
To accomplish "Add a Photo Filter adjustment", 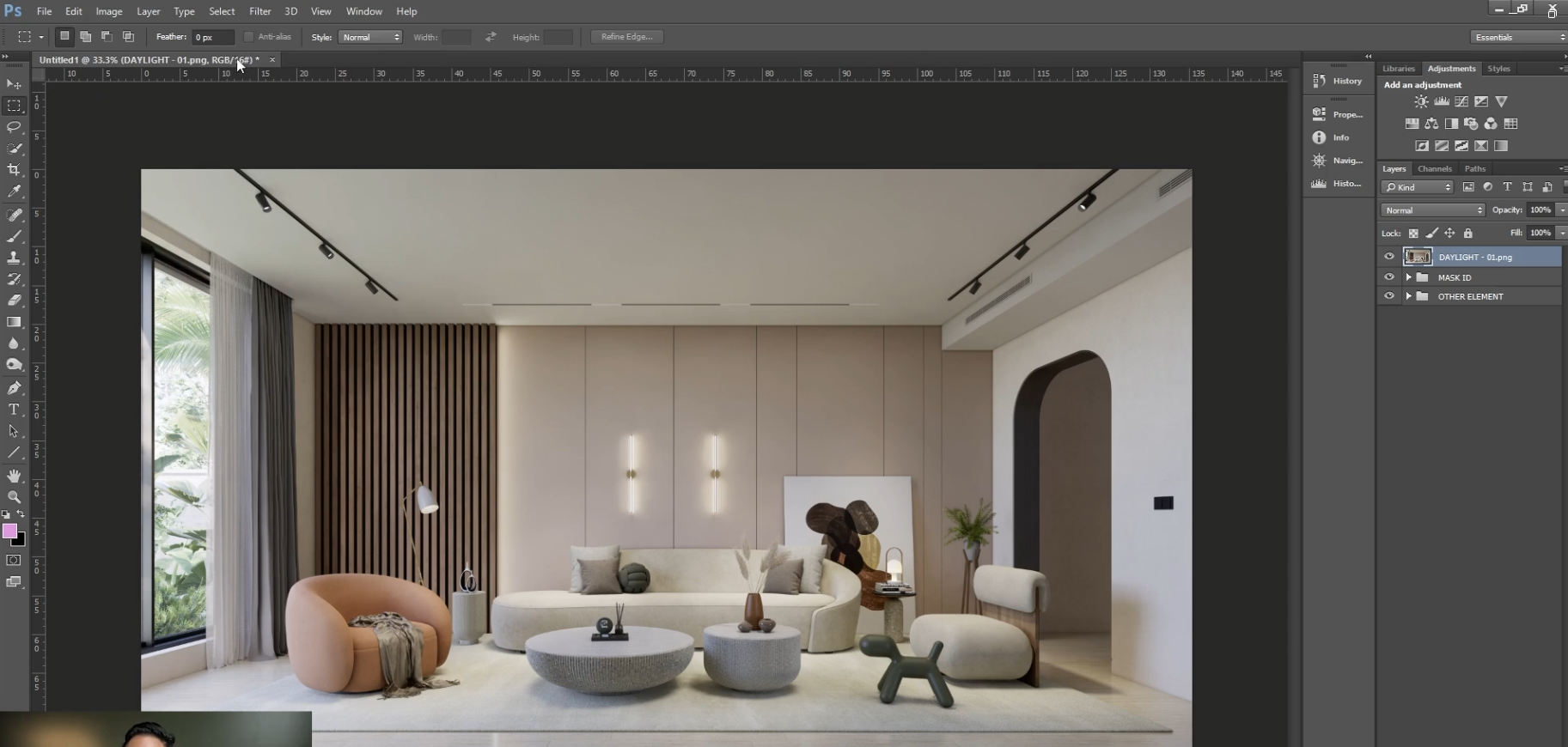I will [1471, 124].
